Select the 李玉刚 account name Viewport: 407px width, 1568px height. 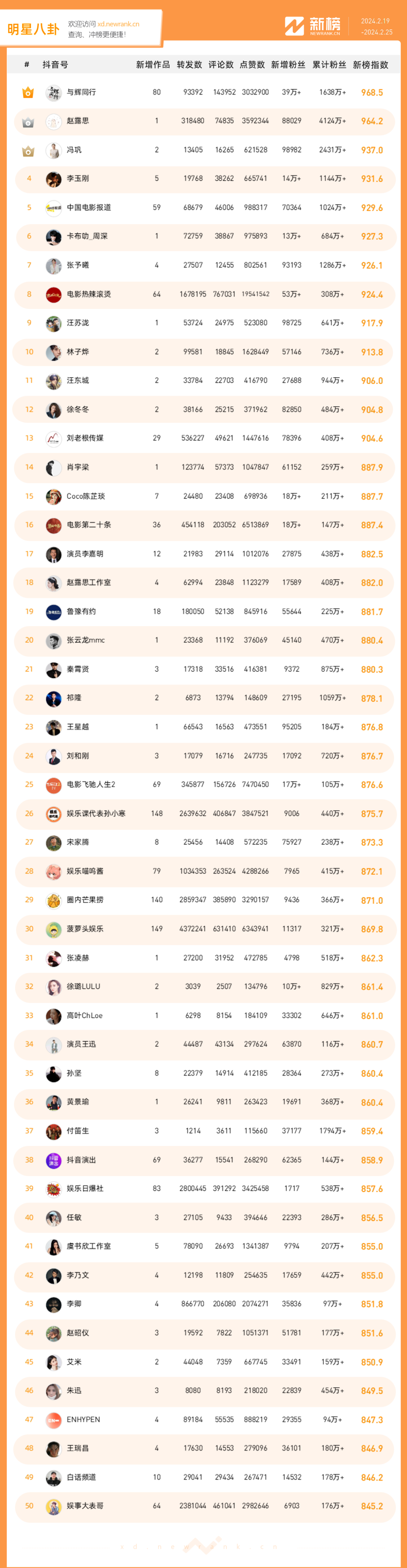[x=78, y=179]
